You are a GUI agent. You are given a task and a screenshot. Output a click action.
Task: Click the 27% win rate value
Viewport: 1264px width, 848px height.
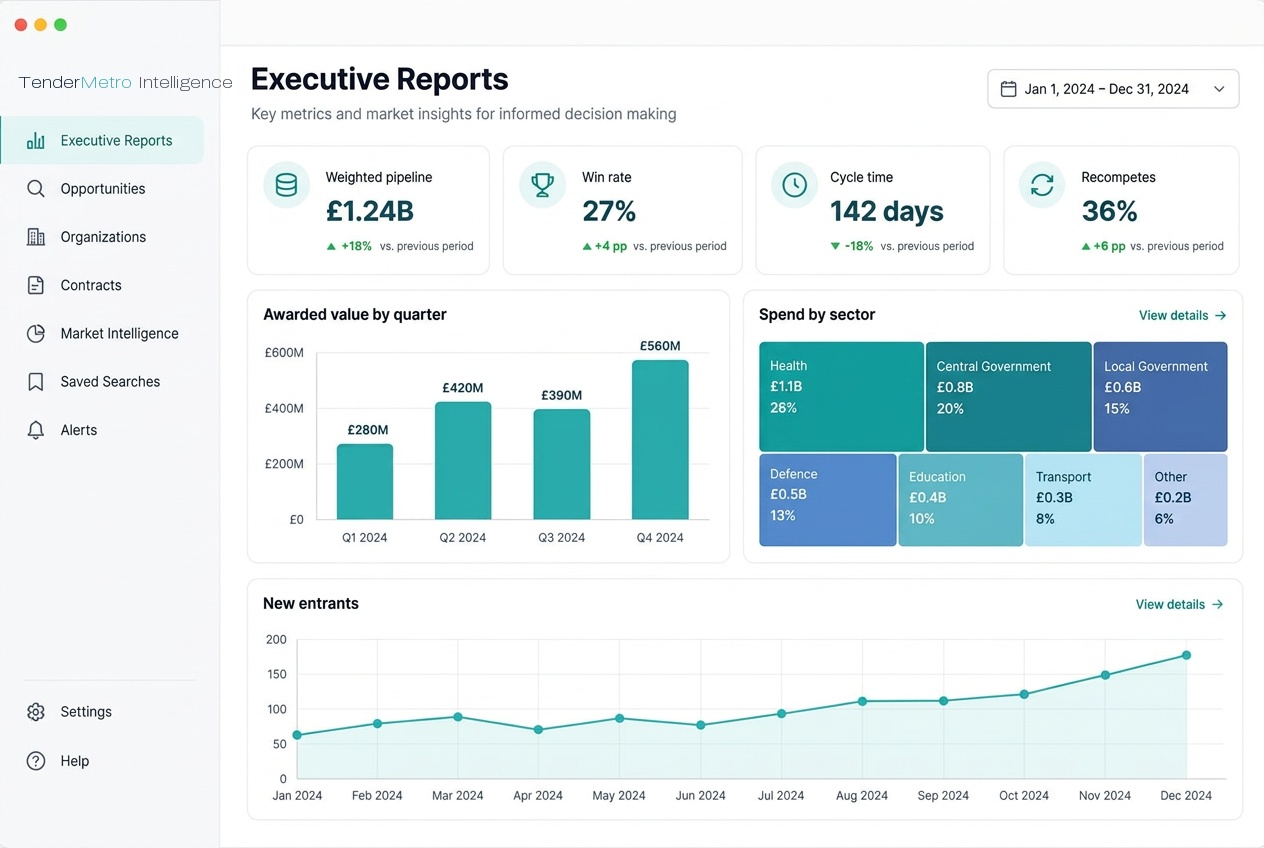tap(609, 211)
